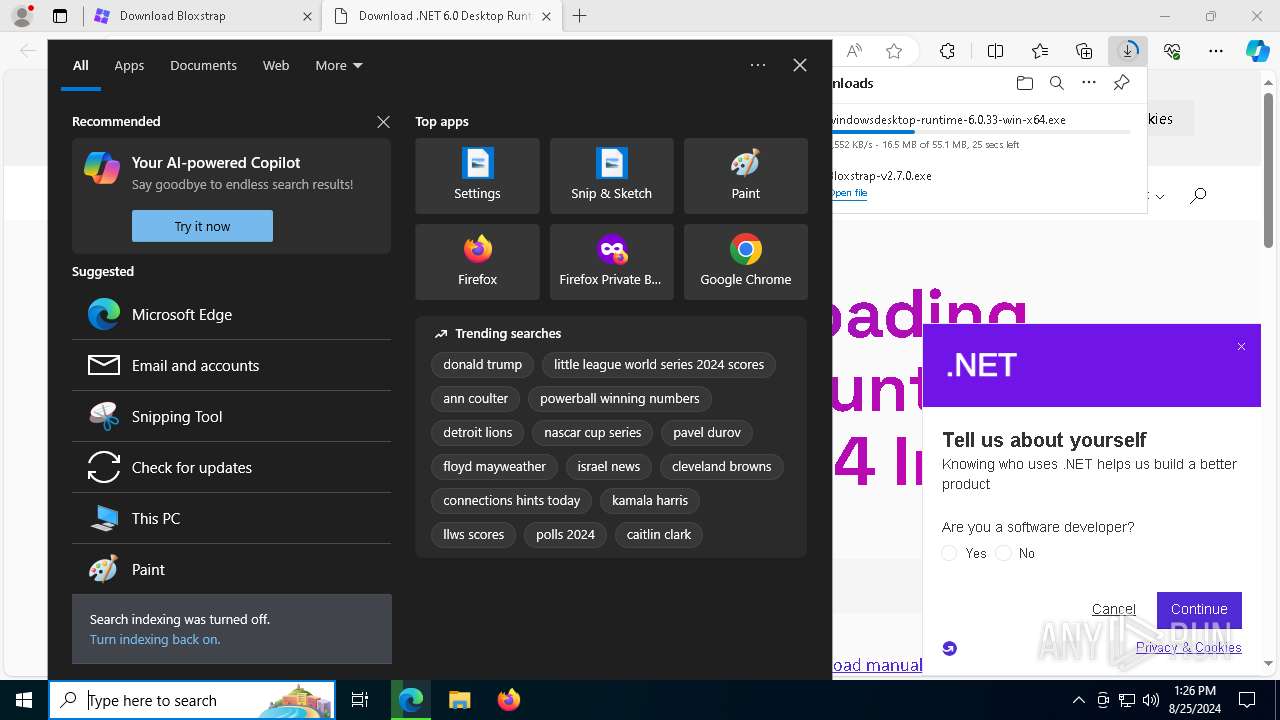Open Edge Copilot sidebar icon
The height and width of the screenshot is (720, 1280).
tap(1257, 51)
